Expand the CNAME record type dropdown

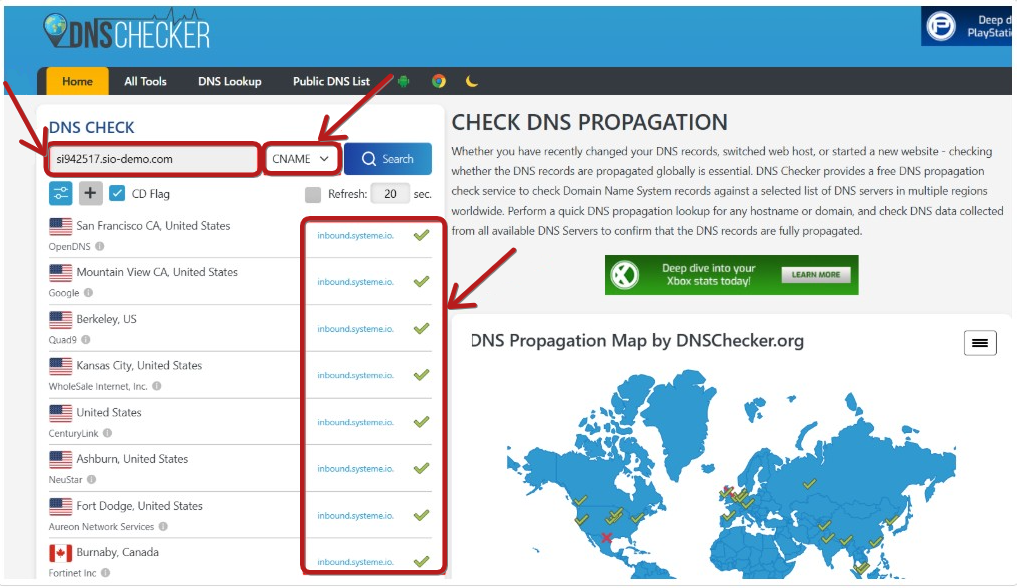click(x=301, y=159)
